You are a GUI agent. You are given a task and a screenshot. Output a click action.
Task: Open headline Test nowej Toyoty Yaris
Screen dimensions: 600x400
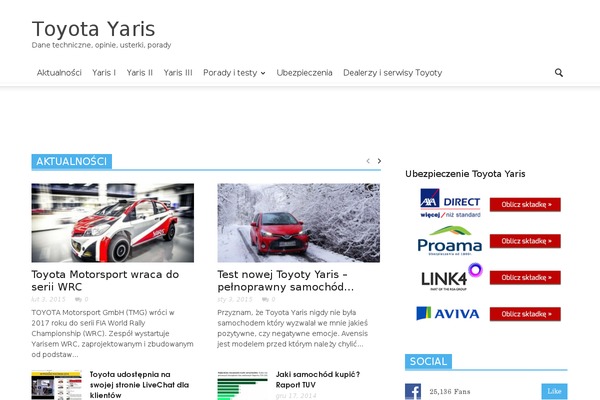tap(285, 281)
